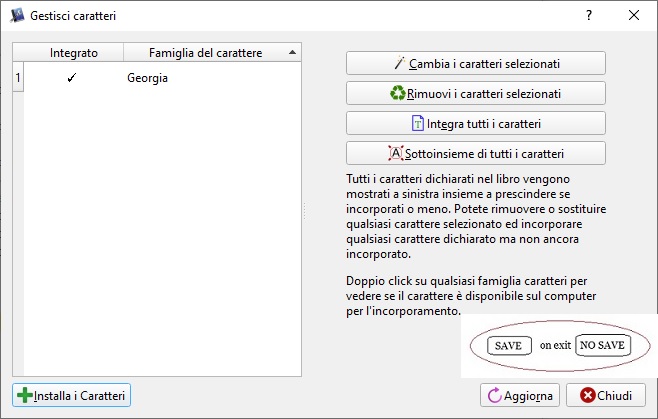Click the SAVE on exit option
Screen dimensions: 658x419
pyautogui.click(x=508, y=345)
